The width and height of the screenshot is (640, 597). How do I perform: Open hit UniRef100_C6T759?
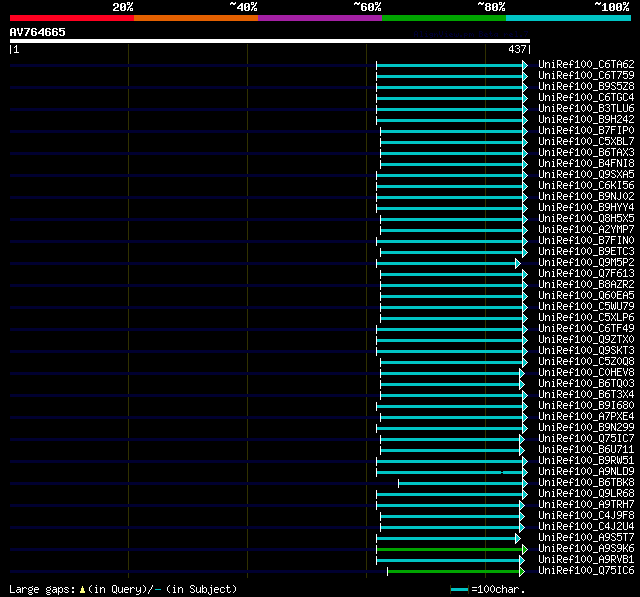(586, 75)
